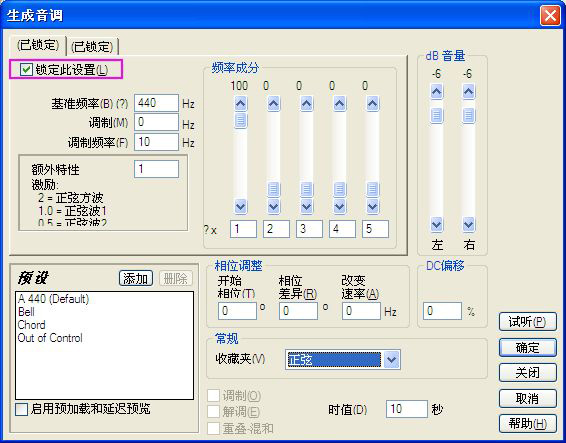Grab the frequency component 1 slider thumb

[240, 120]
